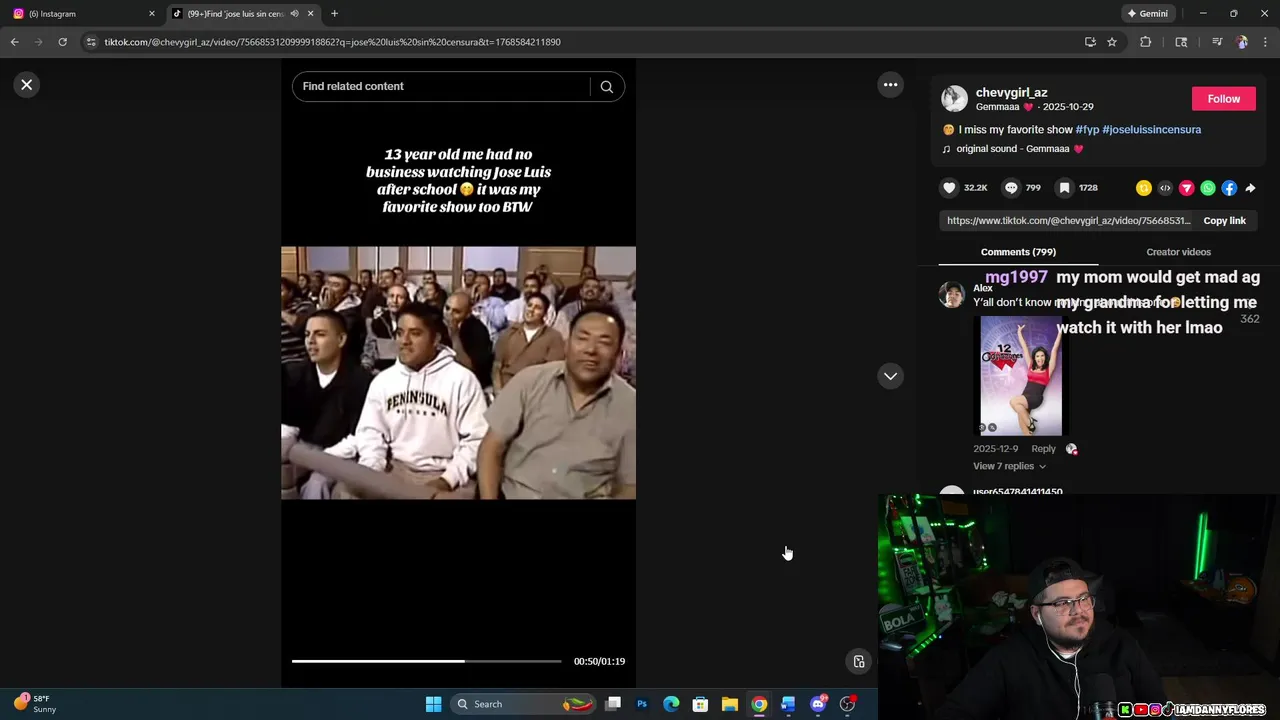
Task: Open Microsoft Edge from the taskbar
Action: tap(671, 704)
